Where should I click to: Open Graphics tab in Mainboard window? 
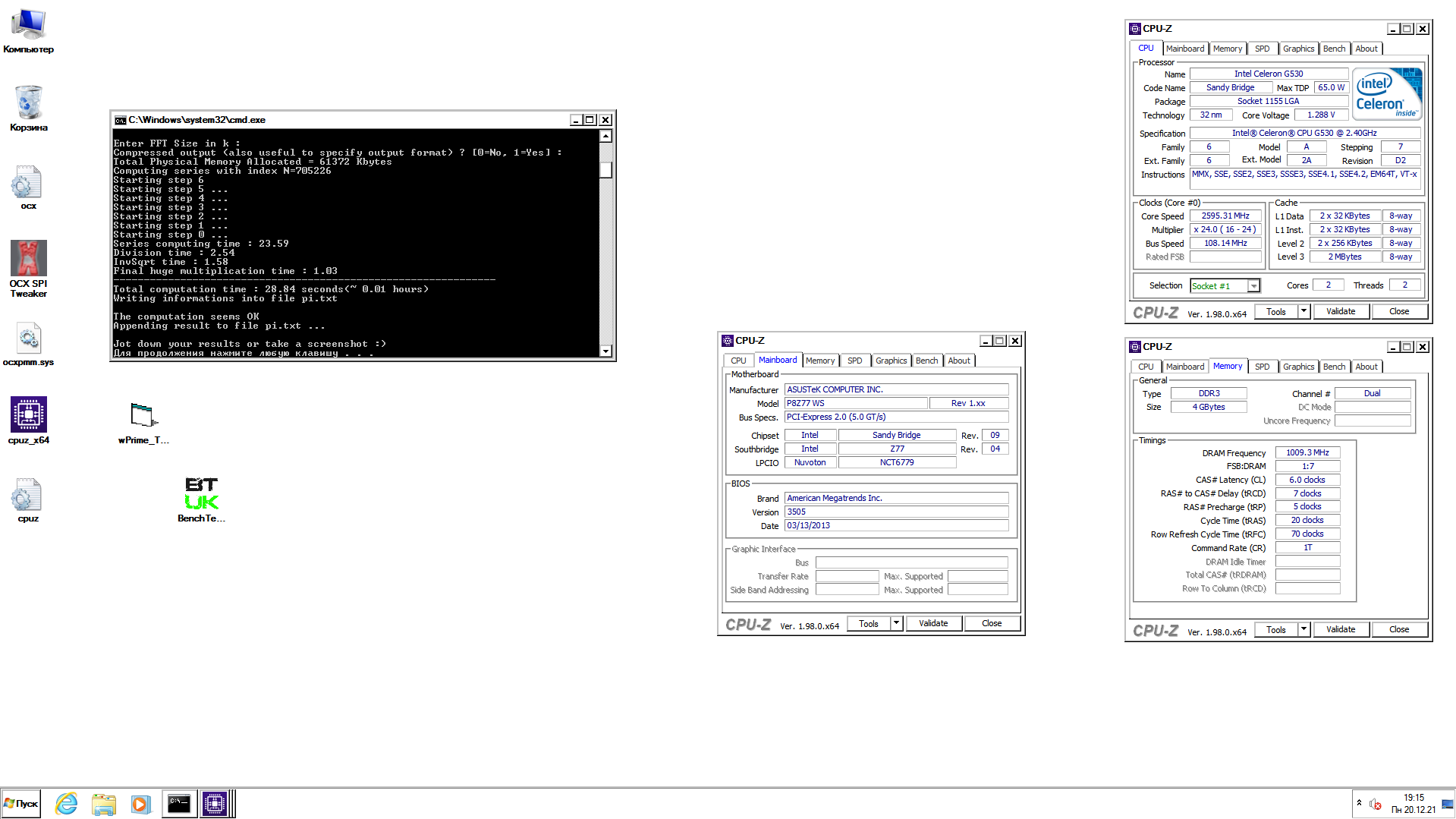click(891, 361)
